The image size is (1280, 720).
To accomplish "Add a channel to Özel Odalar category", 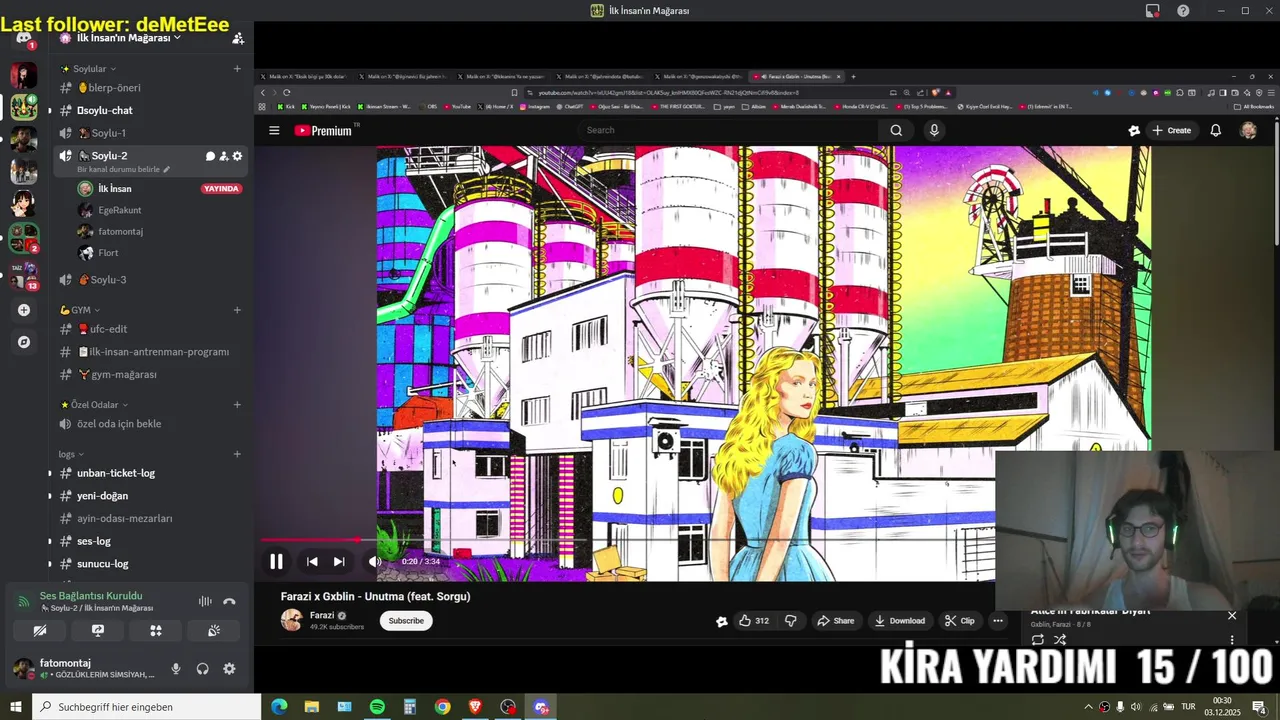I will pyautogui.click(x=237, y=405).
